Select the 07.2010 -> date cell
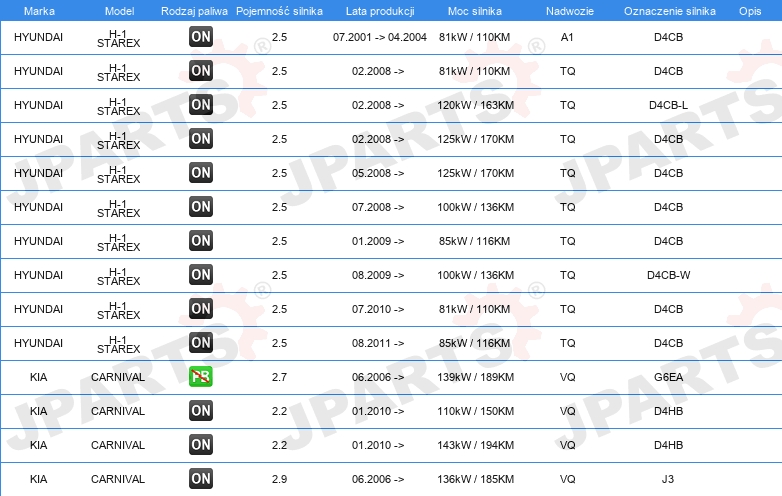This screenshot has width=782, height=496. click(378, 309)
